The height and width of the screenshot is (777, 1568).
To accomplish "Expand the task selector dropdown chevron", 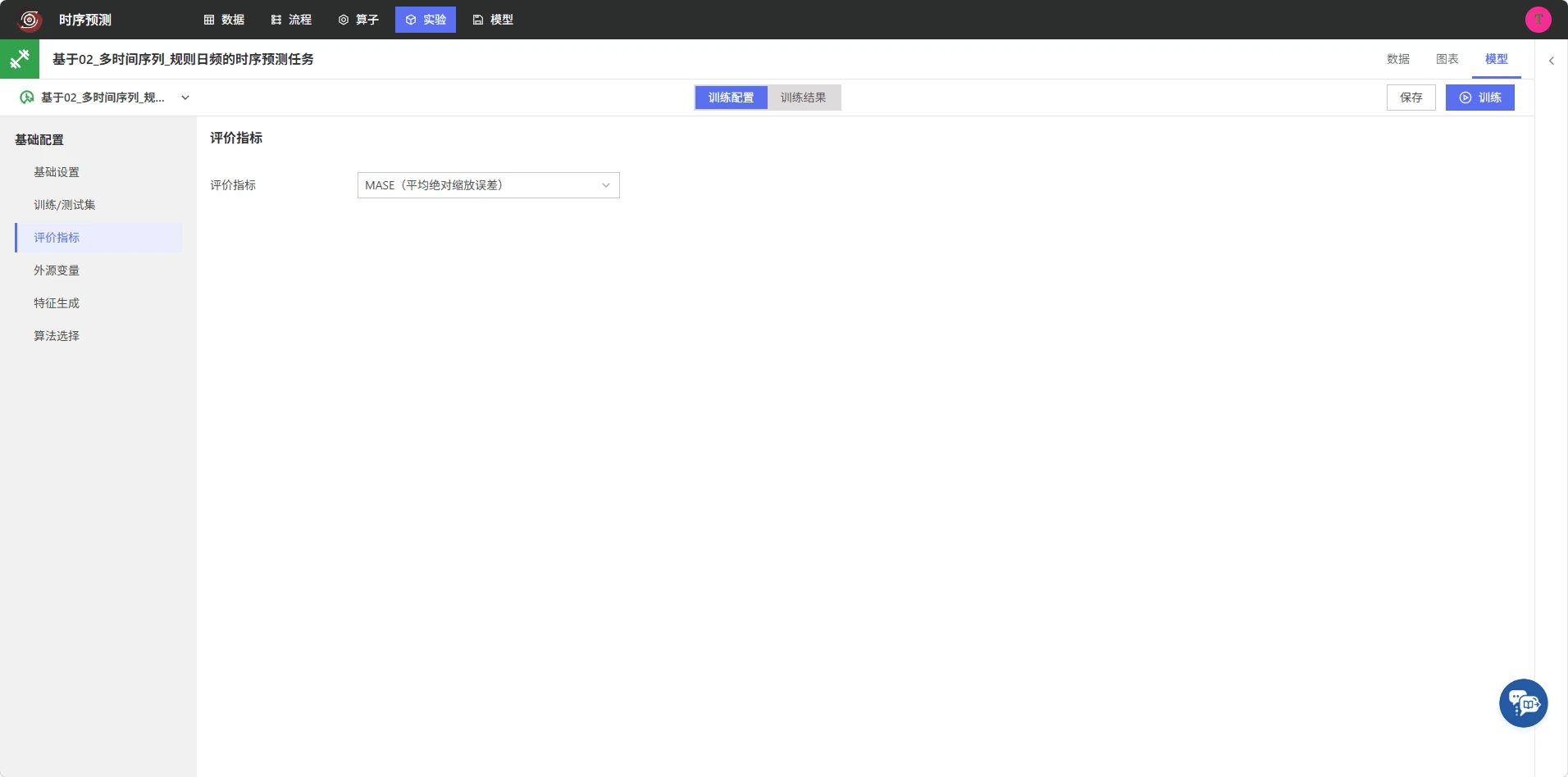I will pyautogui.click(x=185, y=98).
